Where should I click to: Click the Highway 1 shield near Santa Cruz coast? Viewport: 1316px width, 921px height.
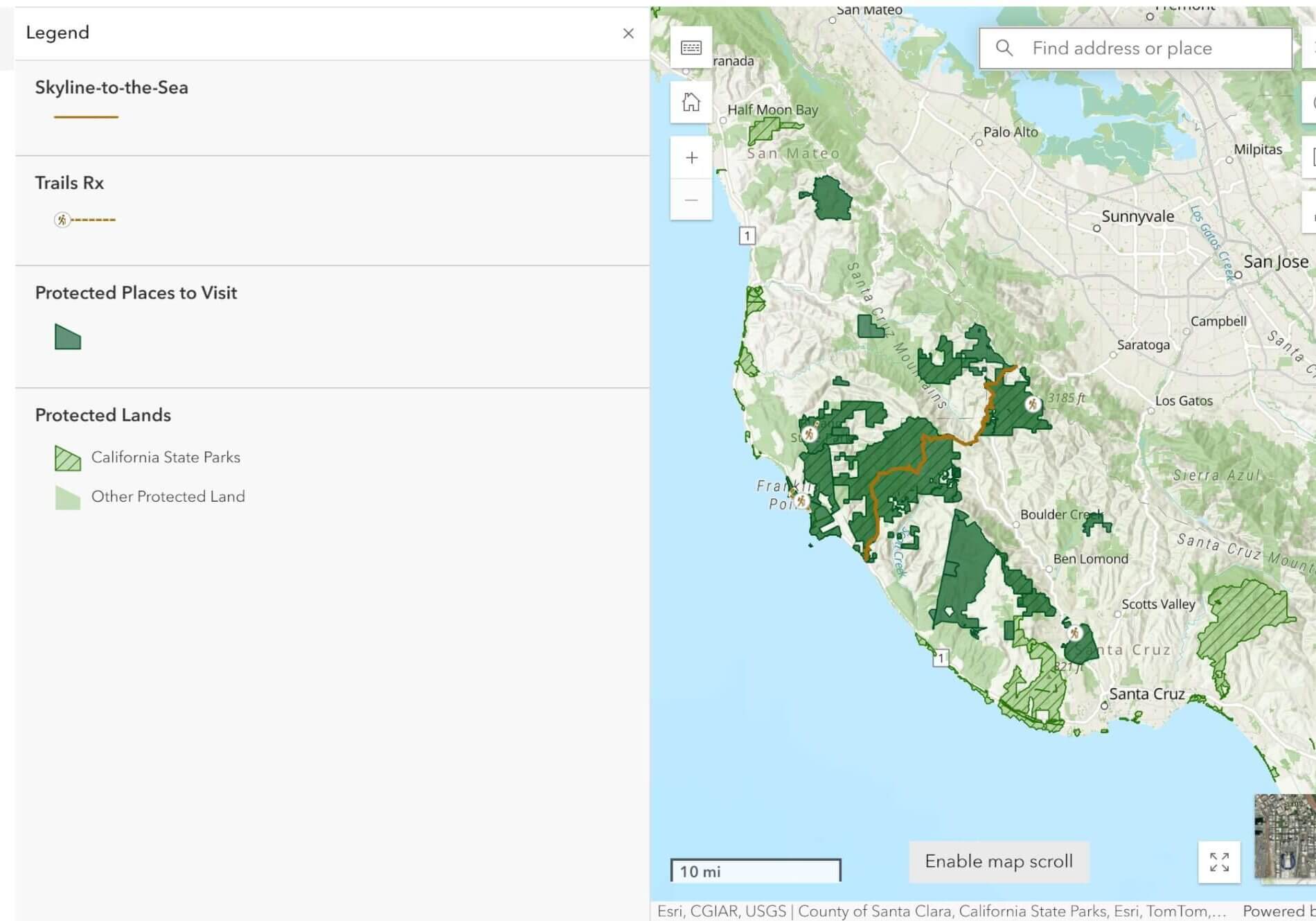(x=941, y=658)
